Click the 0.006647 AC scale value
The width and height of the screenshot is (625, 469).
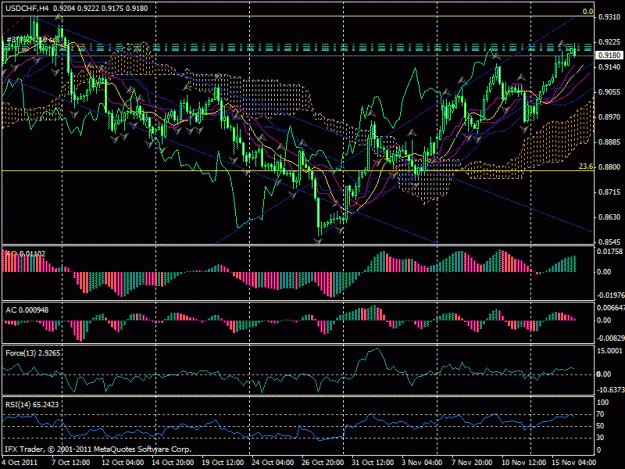coord(610,308)
